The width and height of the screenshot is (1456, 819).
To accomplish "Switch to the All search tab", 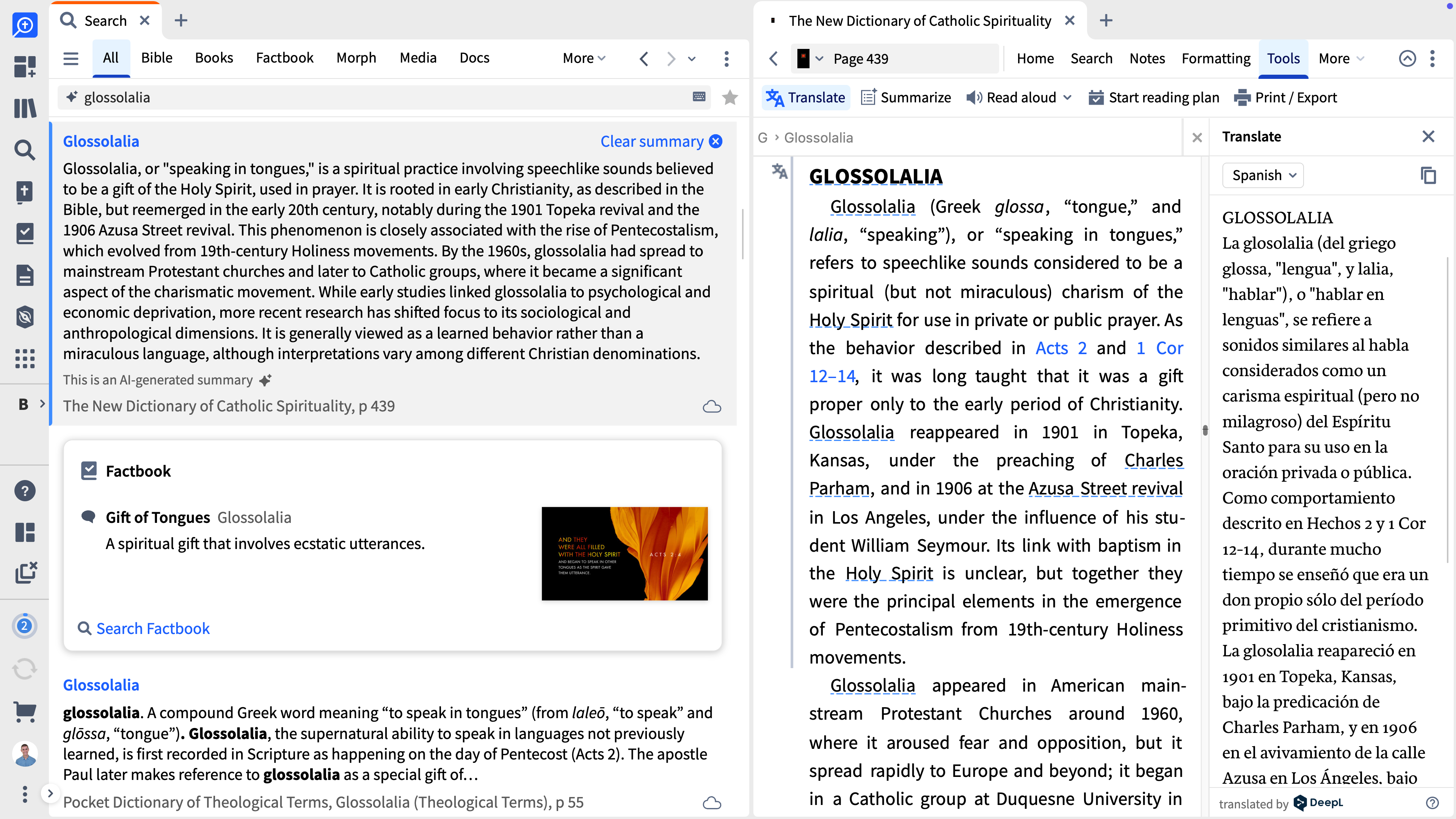I will tap(111, 58).
